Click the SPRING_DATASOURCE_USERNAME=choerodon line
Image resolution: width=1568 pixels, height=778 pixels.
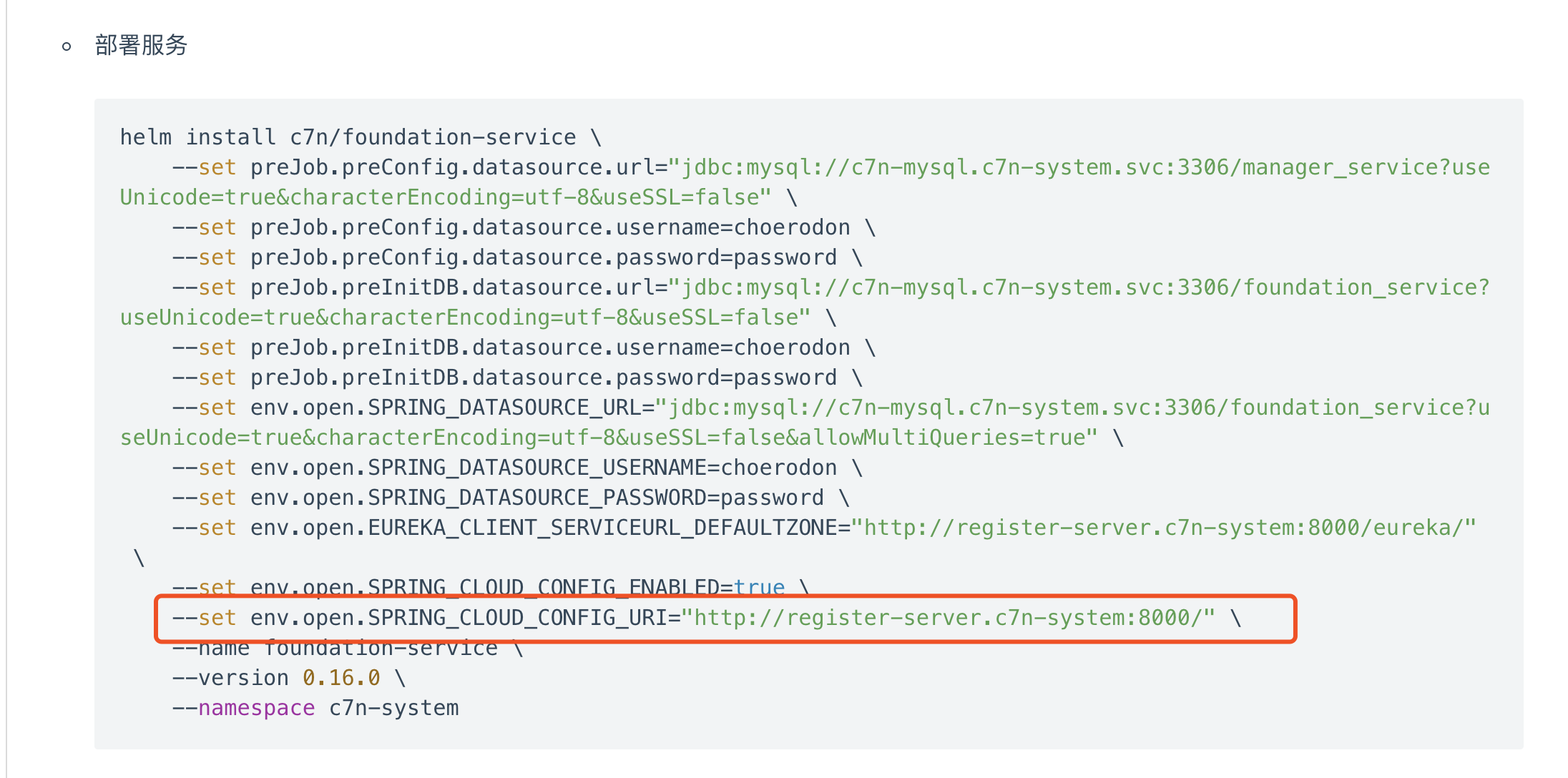(x=518, y=467)
